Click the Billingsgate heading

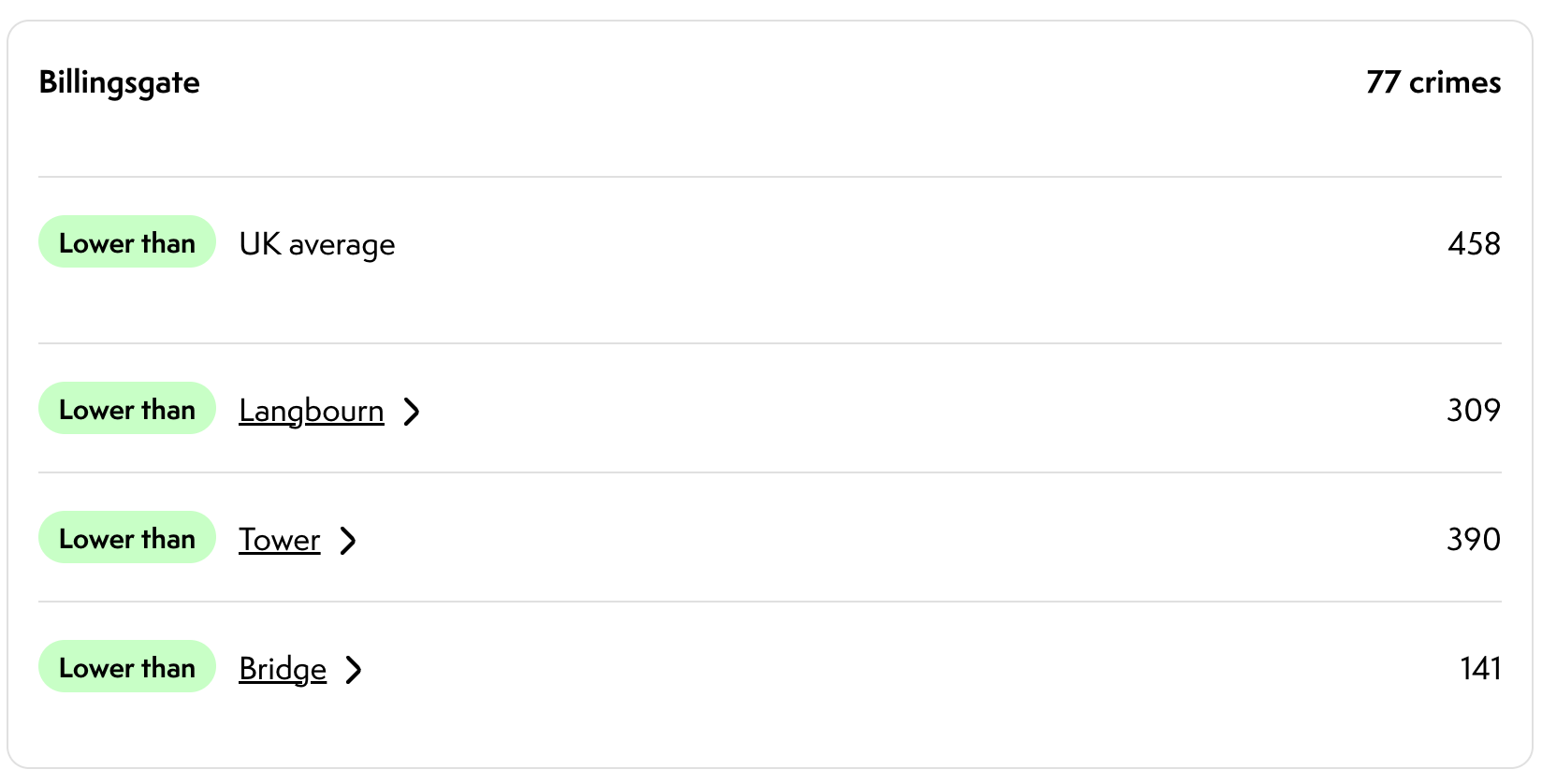[x=119, y=83]
